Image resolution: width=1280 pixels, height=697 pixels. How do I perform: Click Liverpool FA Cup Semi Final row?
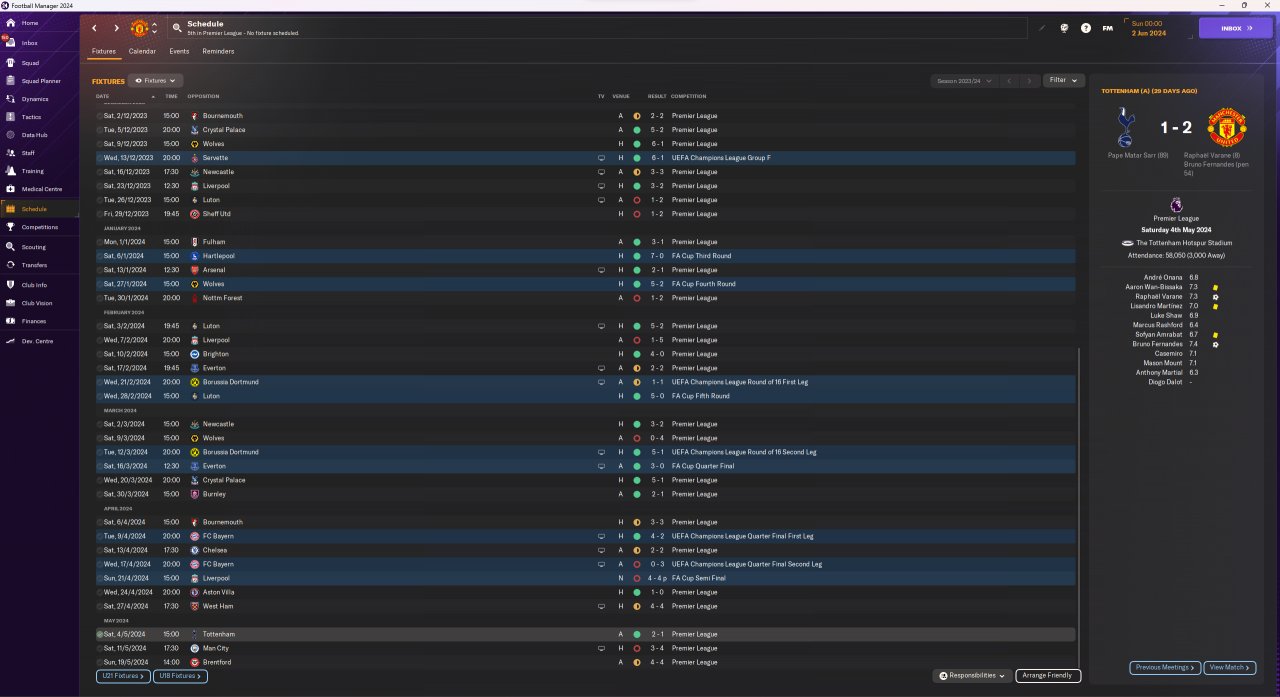click(585, 578)
